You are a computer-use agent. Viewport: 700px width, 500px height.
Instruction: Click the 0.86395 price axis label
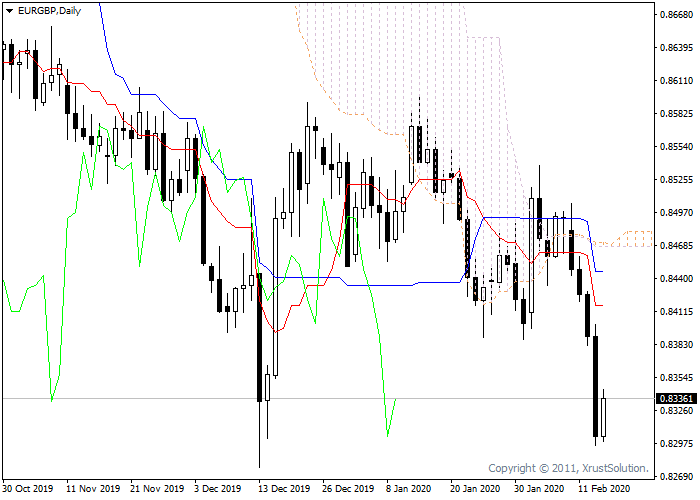pyautogui.click(x=677, y=48)
